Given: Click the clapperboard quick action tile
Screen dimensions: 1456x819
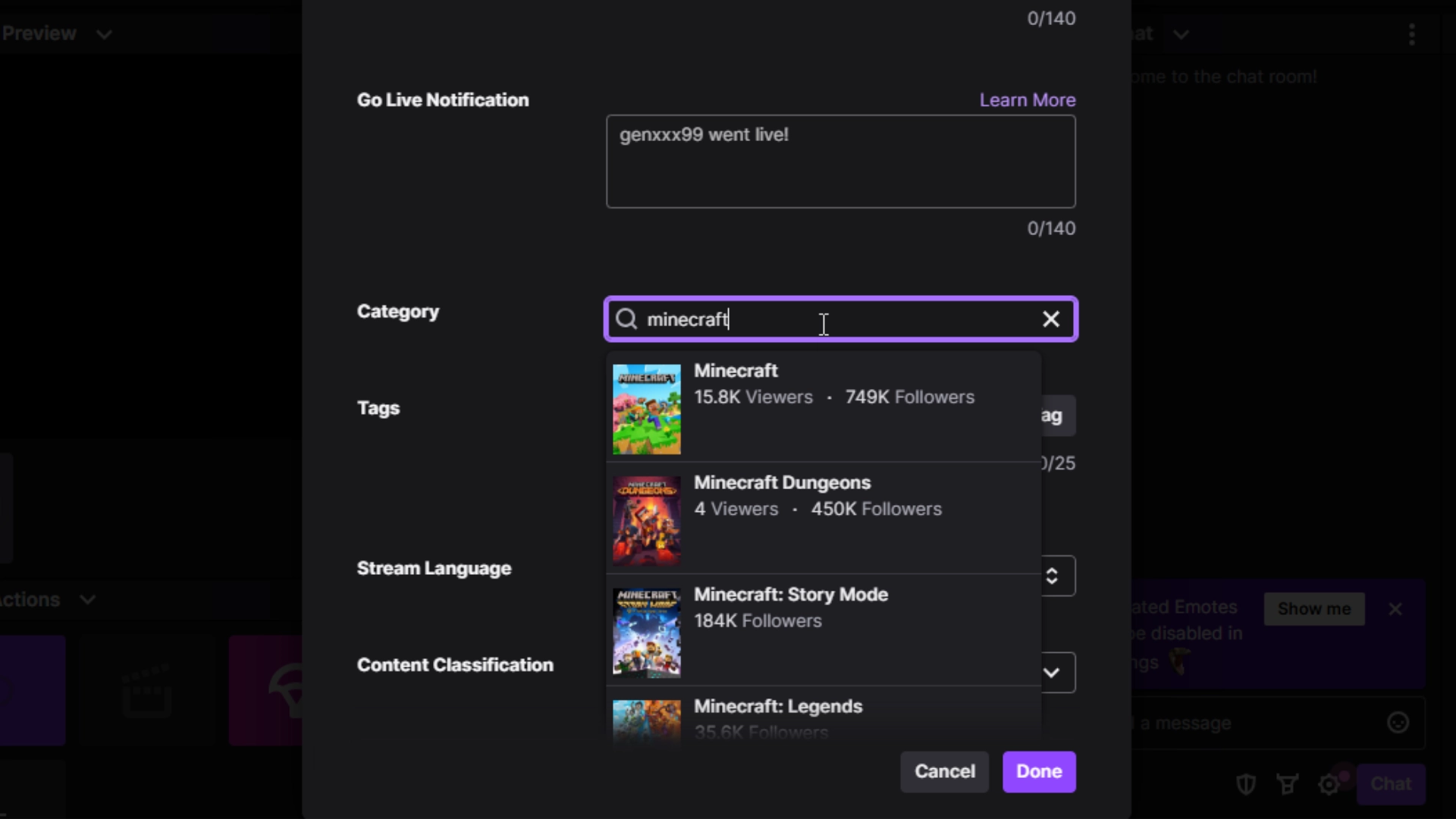Looking at the screenshot, I should coord(147,691).
